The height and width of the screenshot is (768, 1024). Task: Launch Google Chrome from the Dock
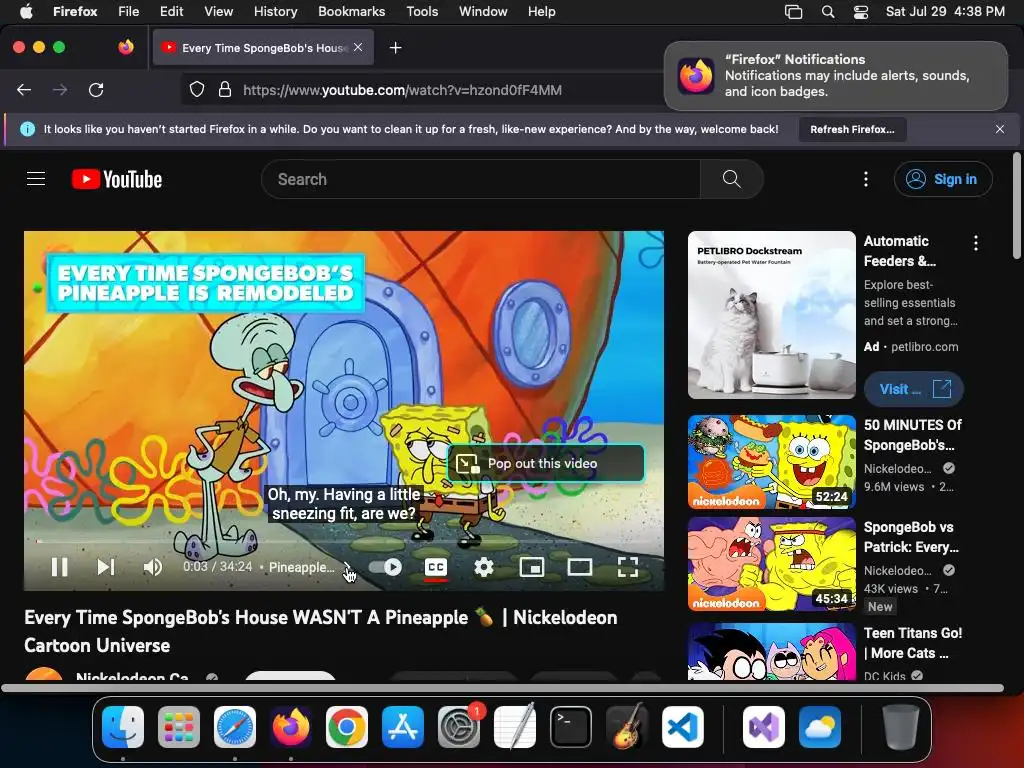[347, 727]
